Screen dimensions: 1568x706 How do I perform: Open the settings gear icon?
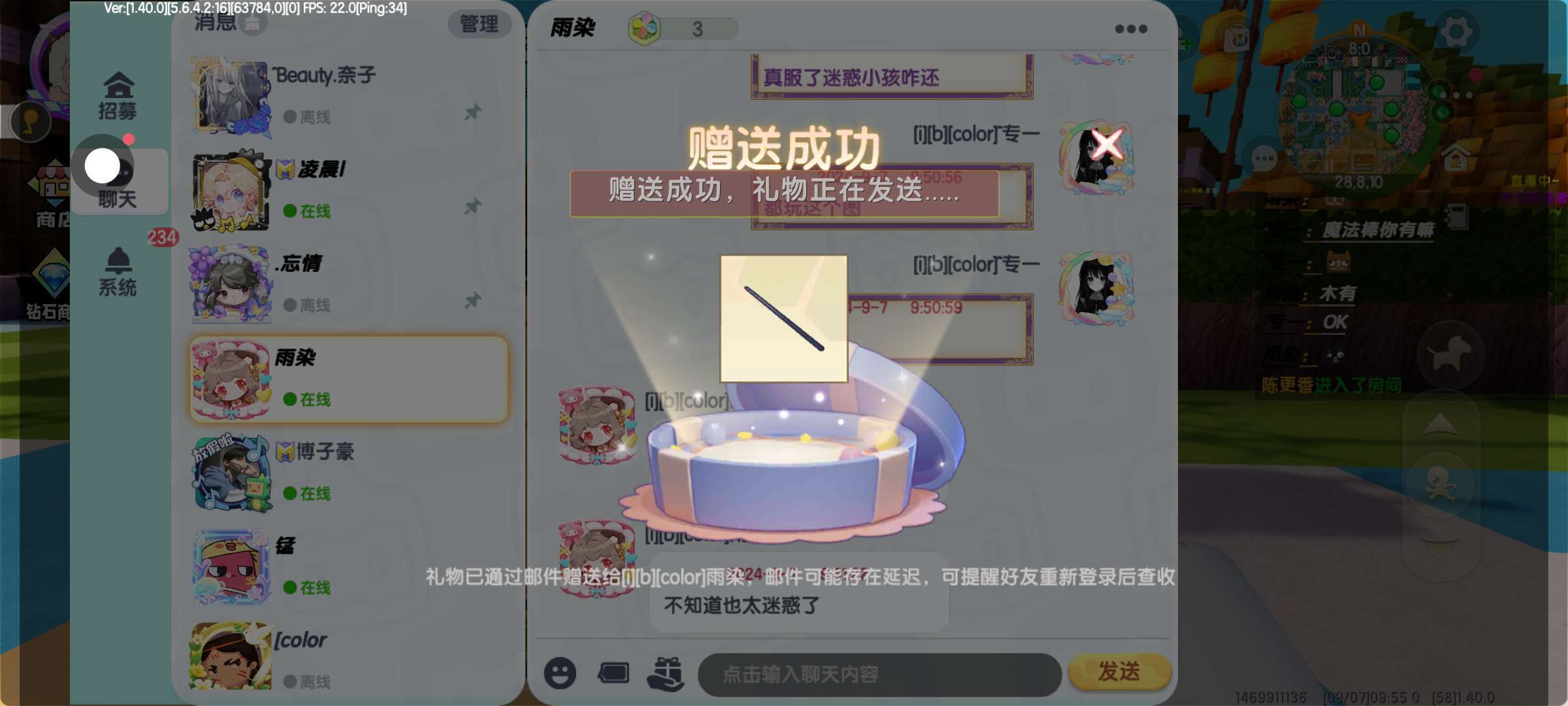(x=1456, y=30)
